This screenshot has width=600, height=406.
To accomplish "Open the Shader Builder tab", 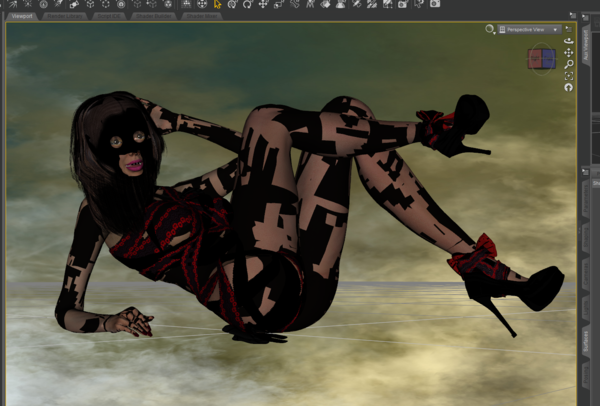I will pyautogui.click(x=154, y=16).
